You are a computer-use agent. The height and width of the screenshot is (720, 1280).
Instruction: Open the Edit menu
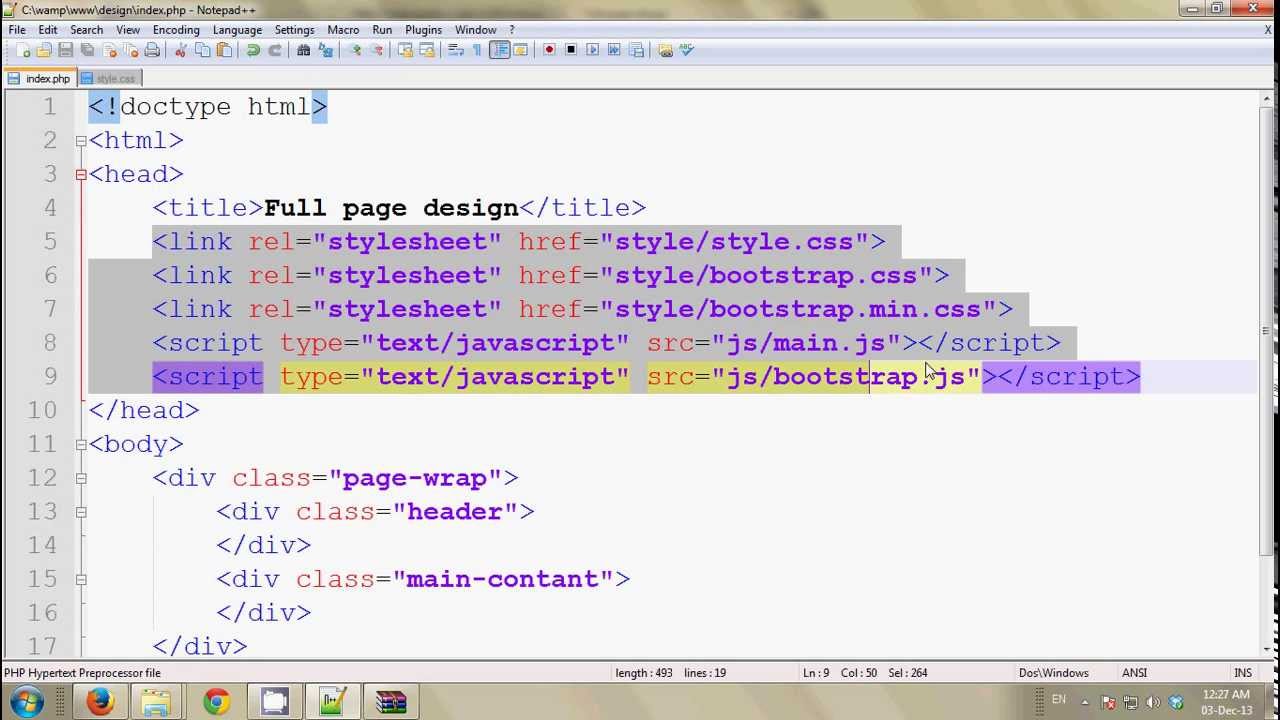click(x=48, y=30)
